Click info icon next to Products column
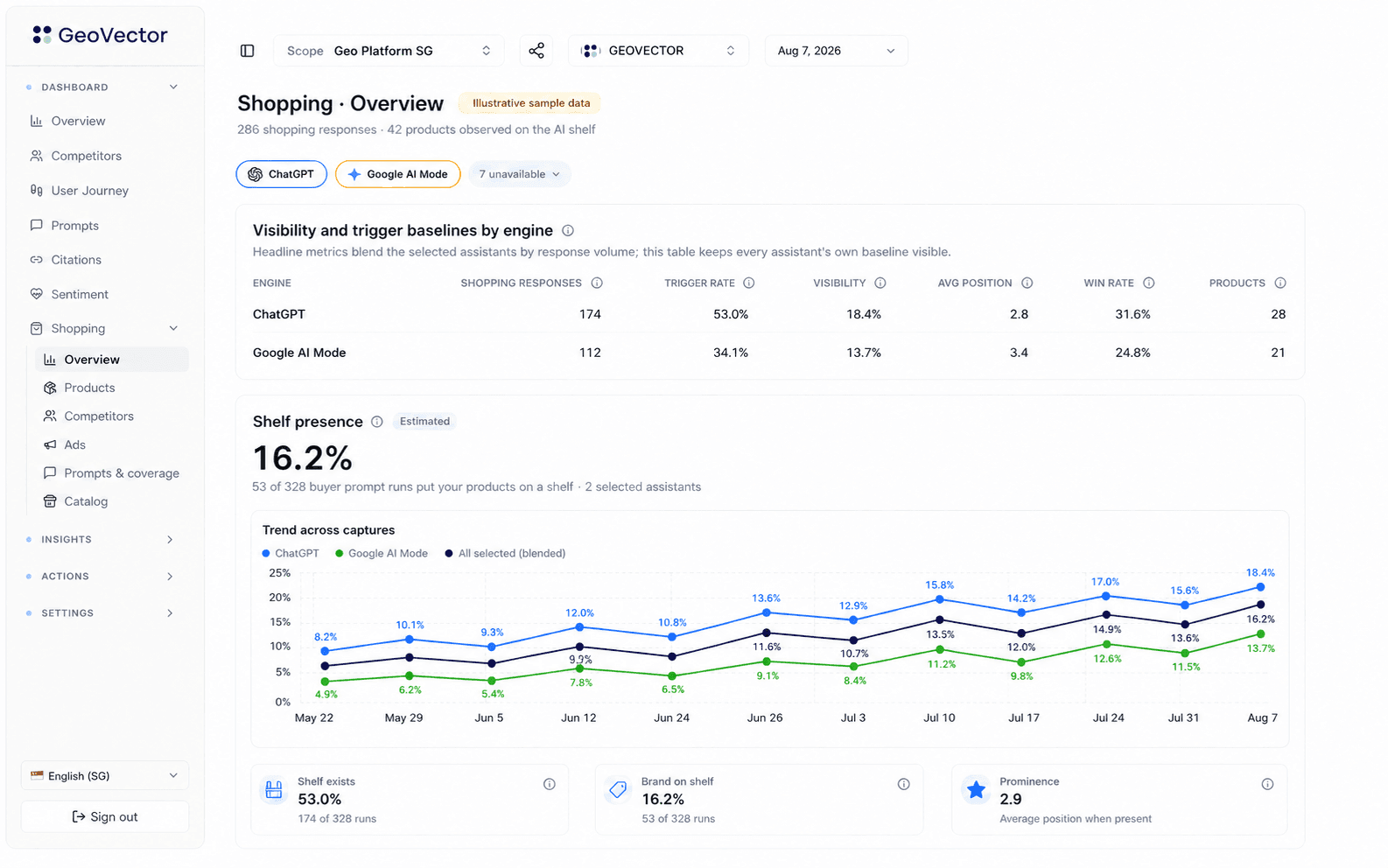The width and height of the screenshot is (1388, 868). coord(1280,283)
